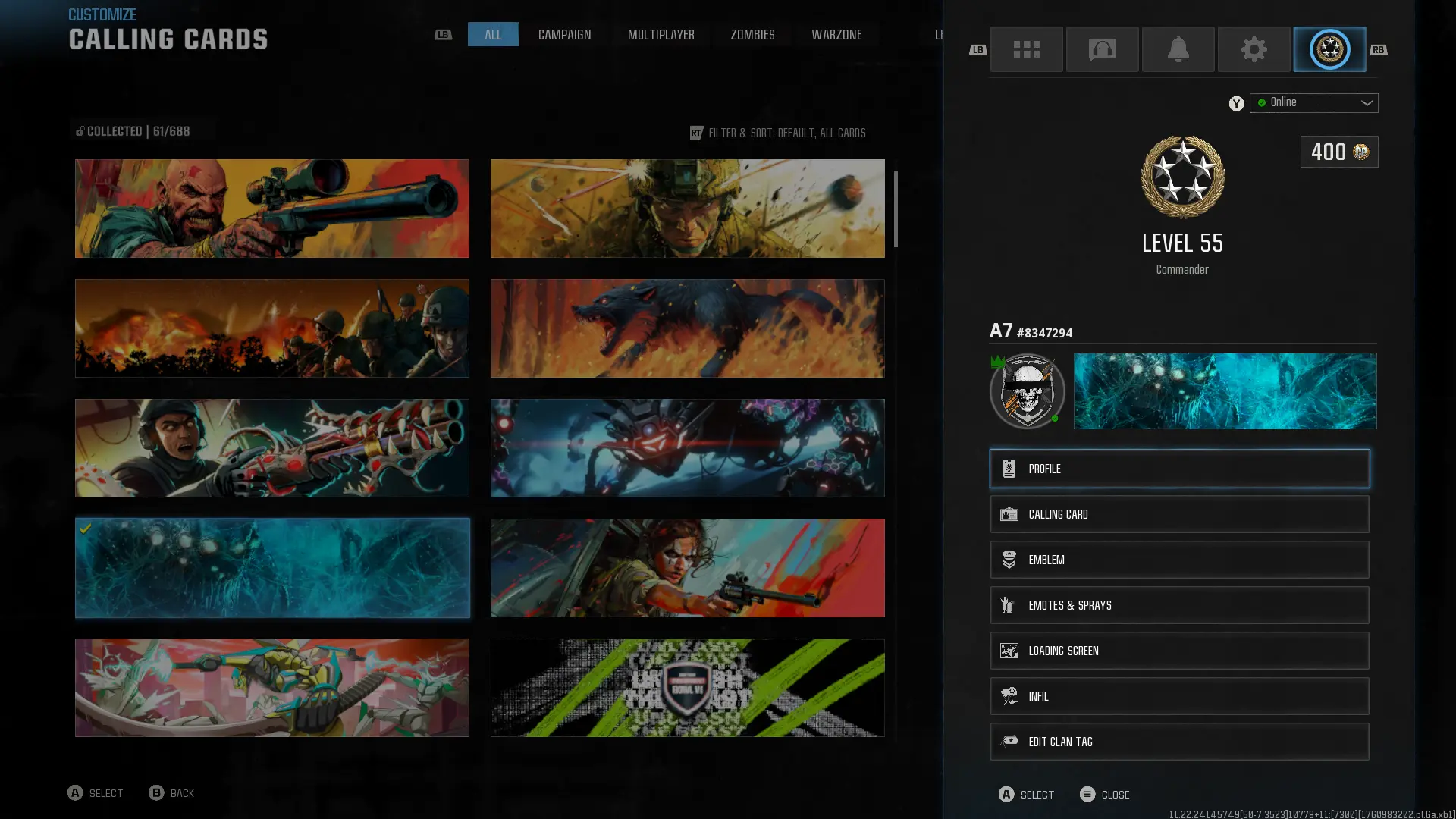
Task: Open the Profile menu entry
Action: click(1179, 469)
